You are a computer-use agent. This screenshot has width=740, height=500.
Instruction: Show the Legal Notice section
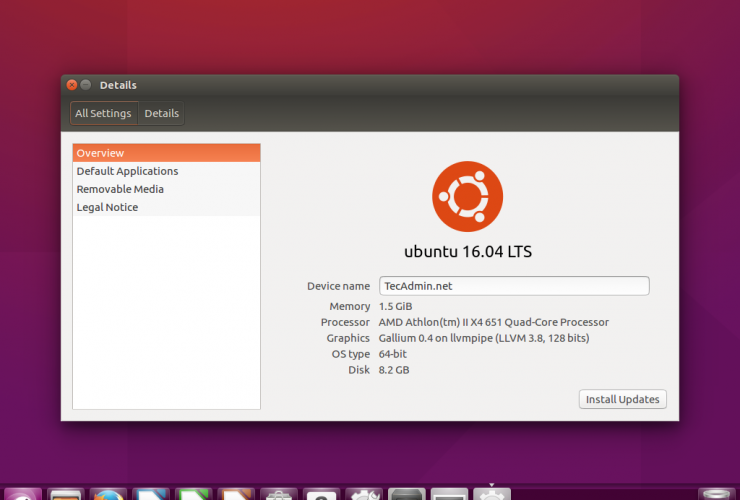pyautogui.click(x=166, y=207)
